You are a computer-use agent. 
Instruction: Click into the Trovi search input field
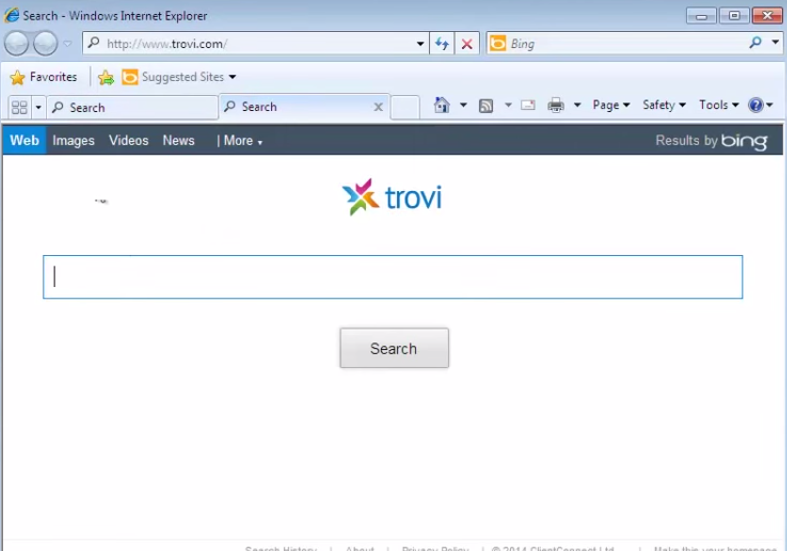[x=392, y=277]
